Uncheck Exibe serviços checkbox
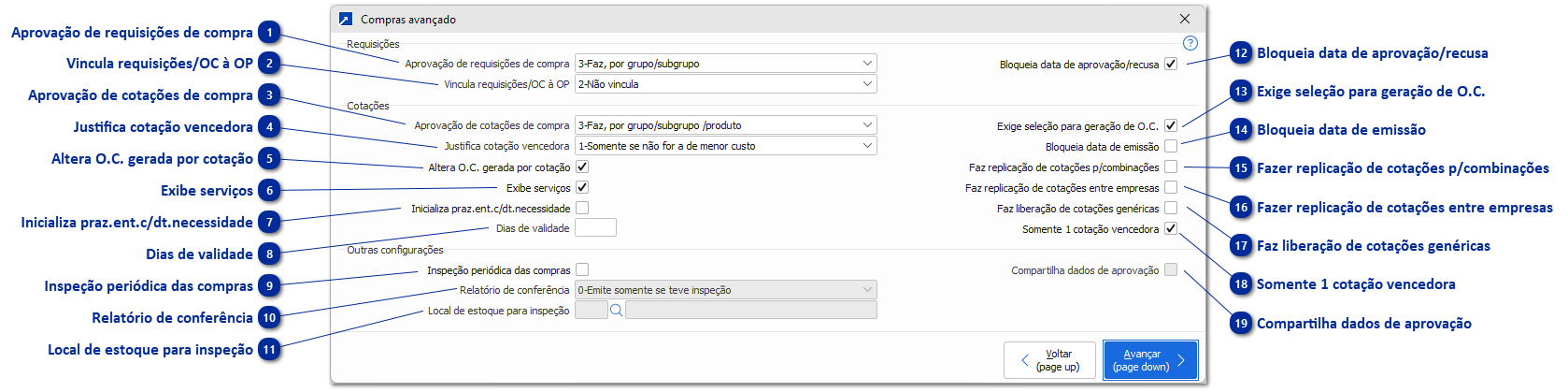The image size is (1568, 392). point(582,187)
